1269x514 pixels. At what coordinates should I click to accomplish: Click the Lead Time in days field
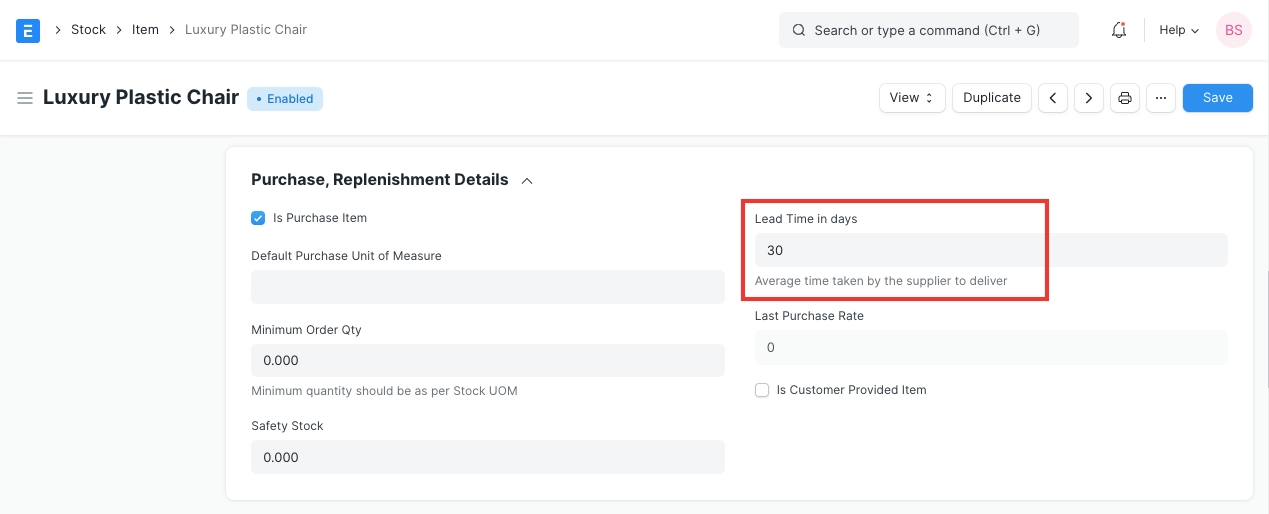click(990, 250)
